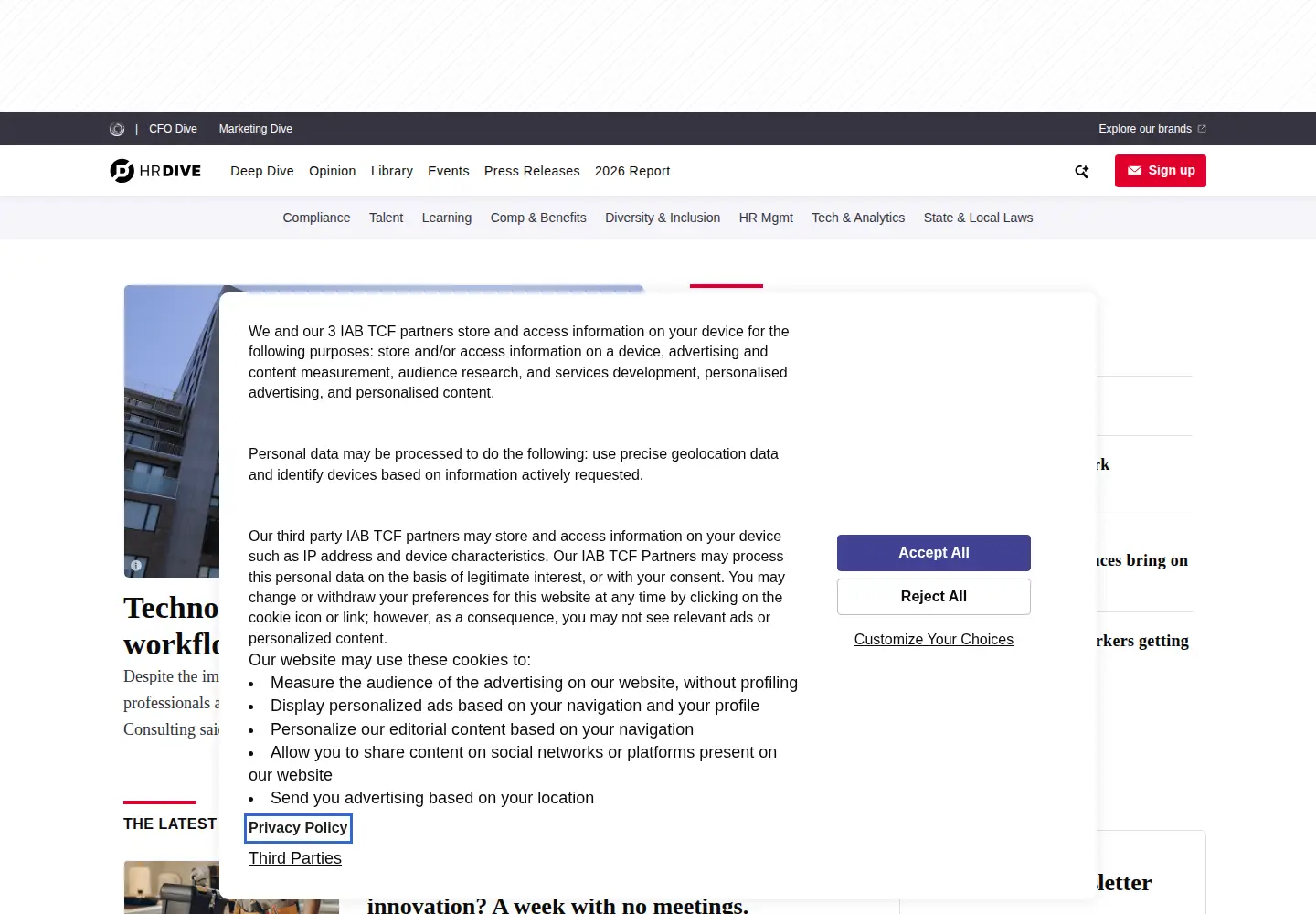Open the Learning topic

447,218
